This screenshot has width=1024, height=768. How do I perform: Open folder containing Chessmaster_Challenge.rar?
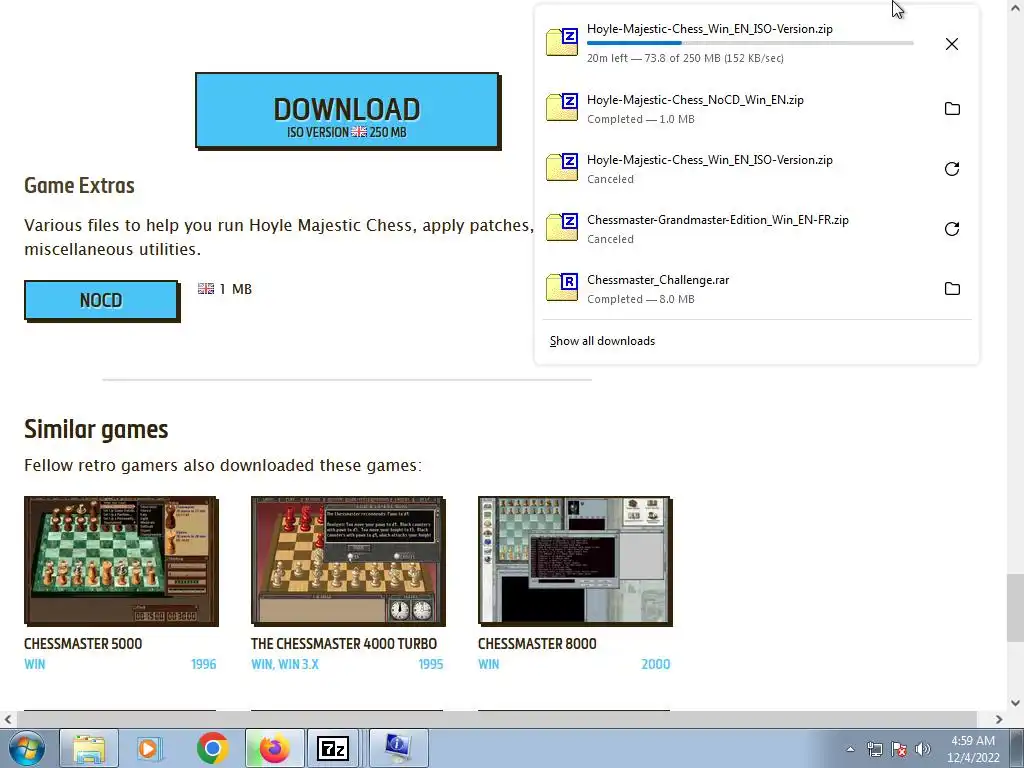(952, 289)
